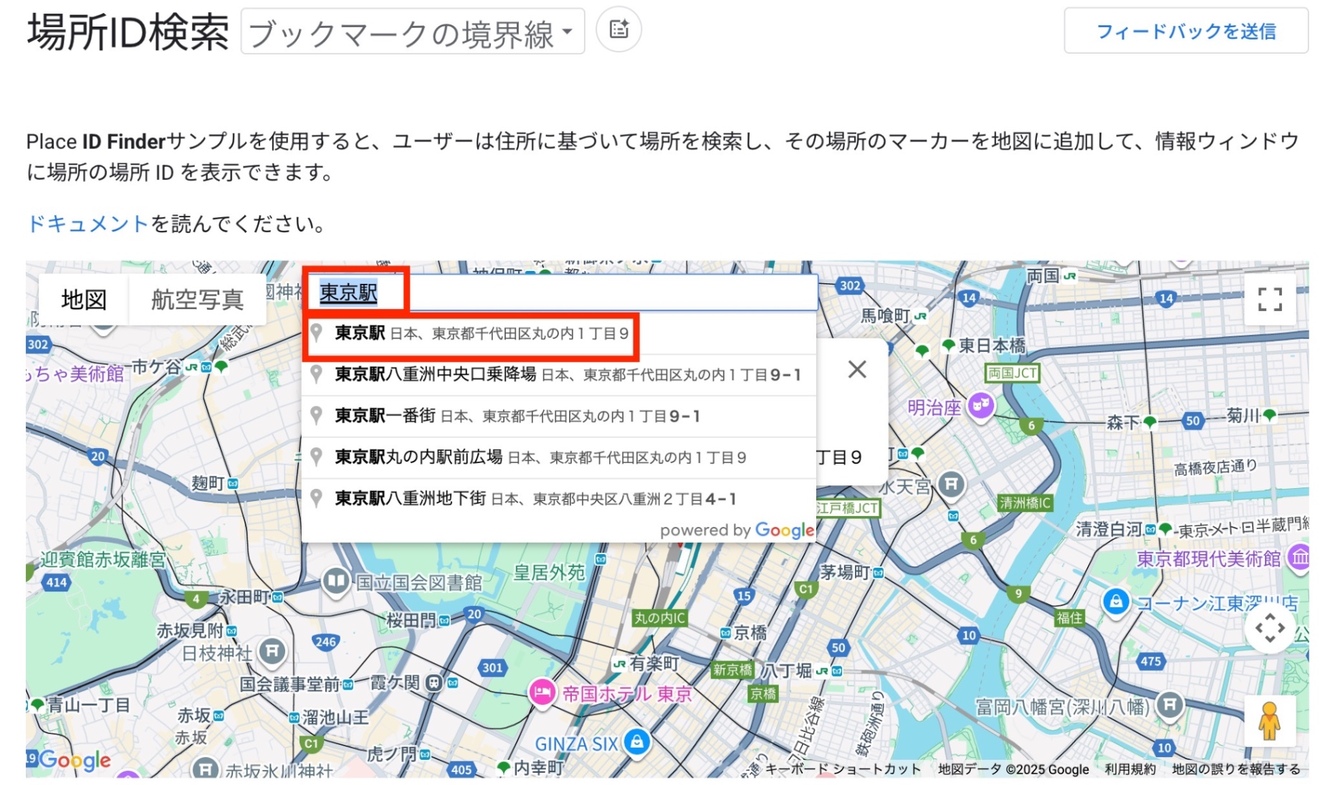Screen dimensions: 1320x785
Task: Click the 森下 station label
Action: (1123, 422)
